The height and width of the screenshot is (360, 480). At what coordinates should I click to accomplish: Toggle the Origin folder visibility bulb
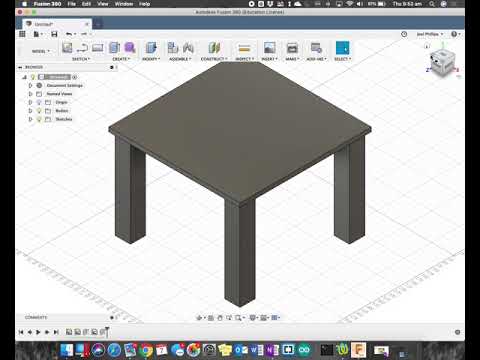coord(39,102)
